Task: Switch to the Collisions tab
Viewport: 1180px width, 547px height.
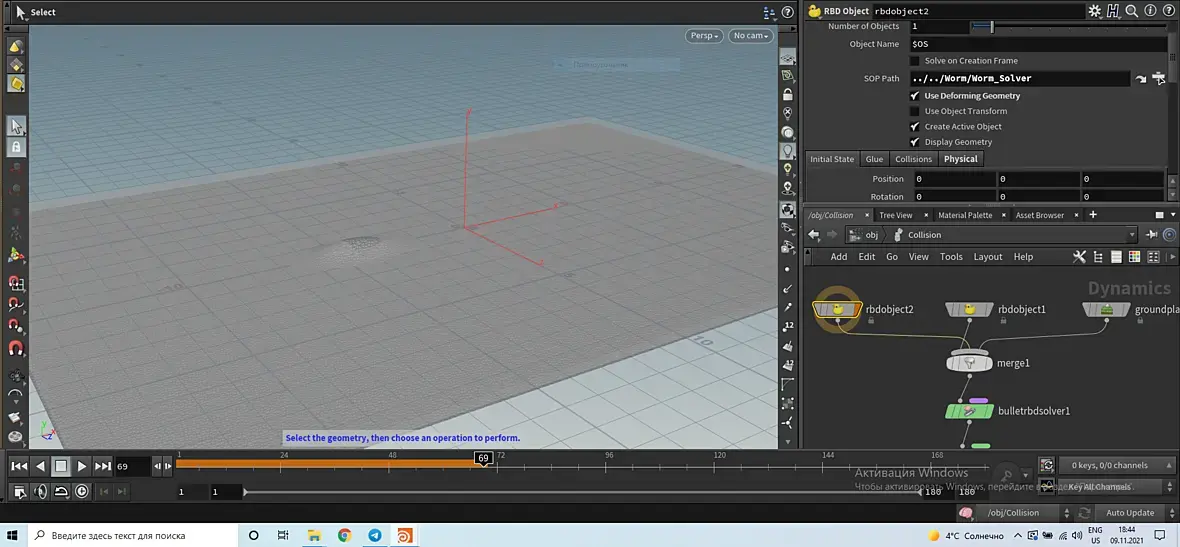Action: point(913,159)
